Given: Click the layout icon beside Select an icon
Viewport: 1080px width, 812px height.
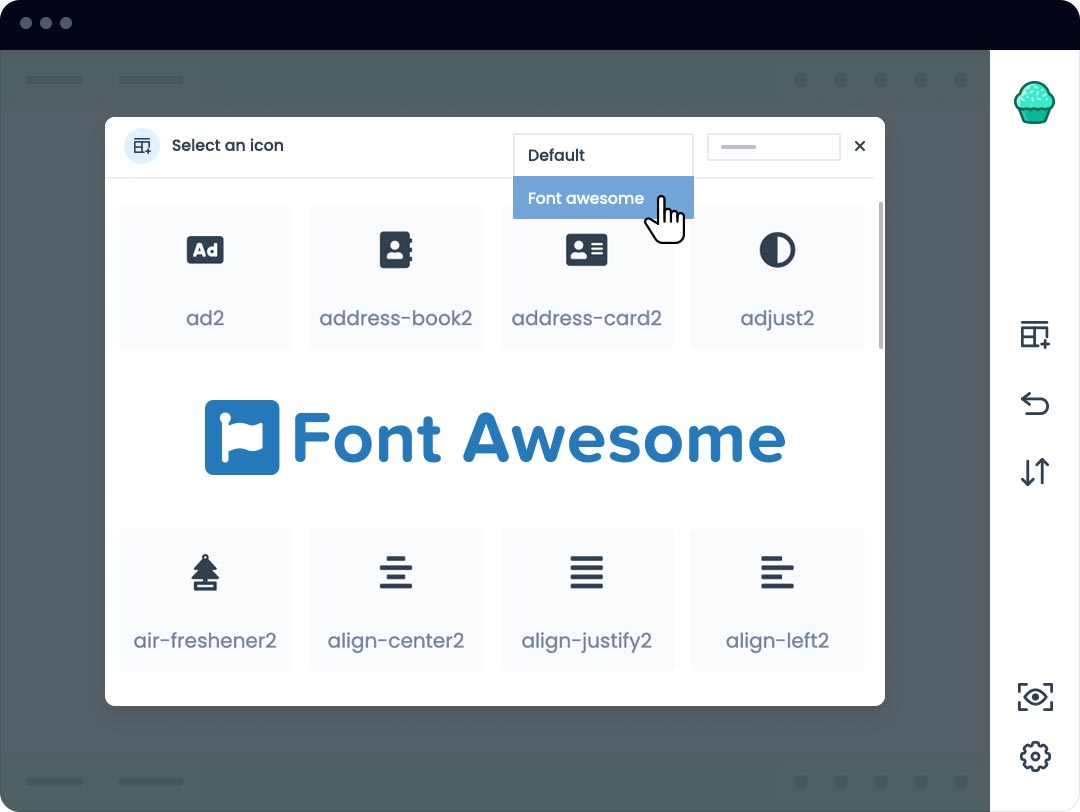Looking at the screenshot, I should 142,146.
